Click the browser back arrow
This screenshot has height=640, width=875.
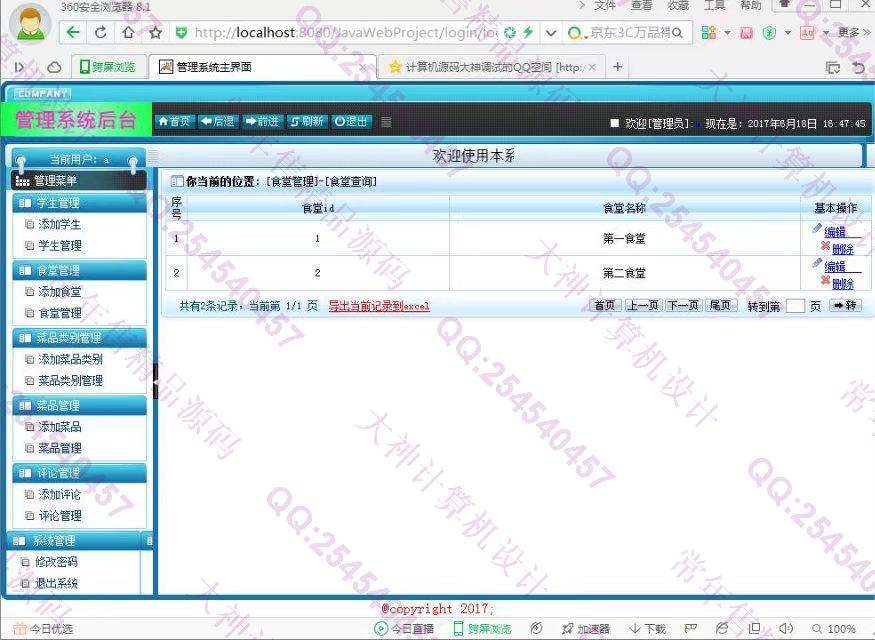point(73,32)
